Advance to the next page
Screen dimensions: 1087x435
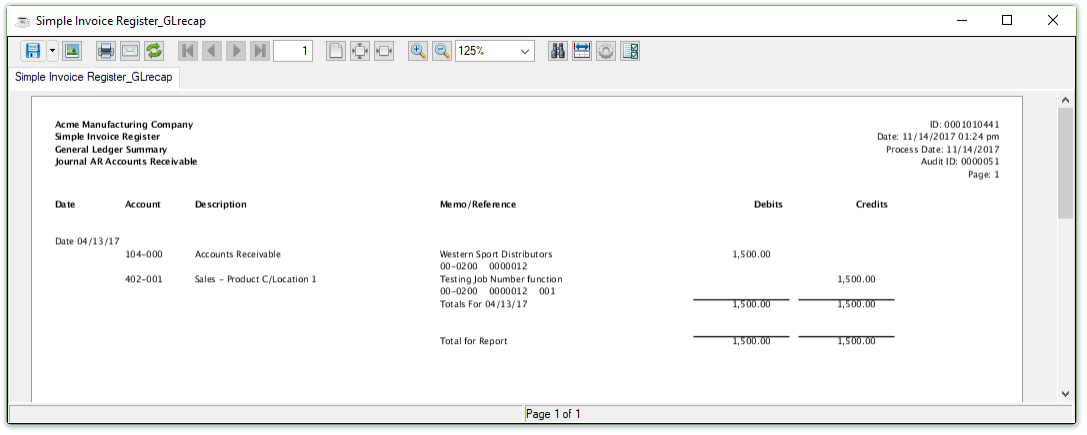236,51
